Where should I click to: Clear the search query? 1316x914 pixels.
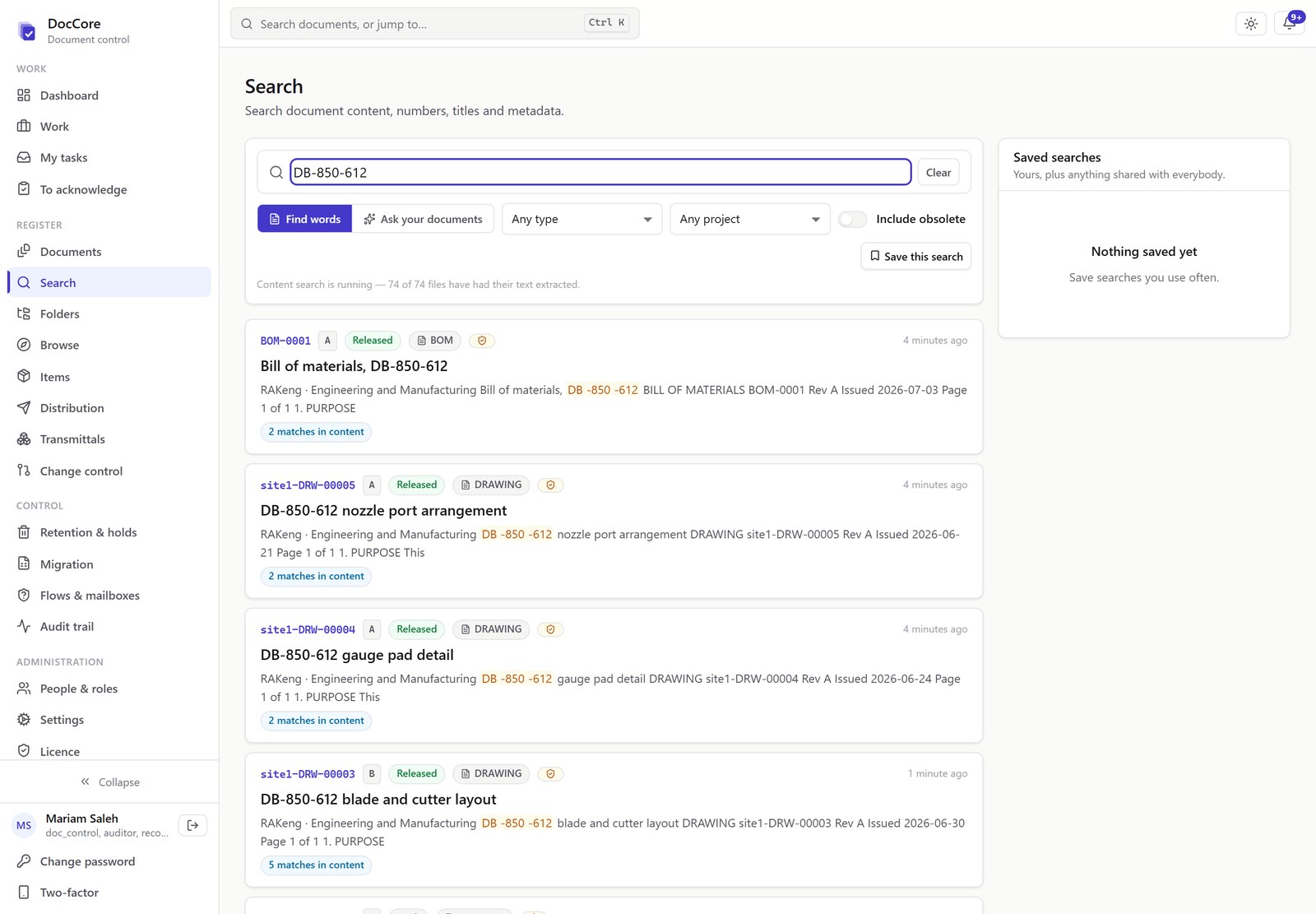[x=938, y=172]
